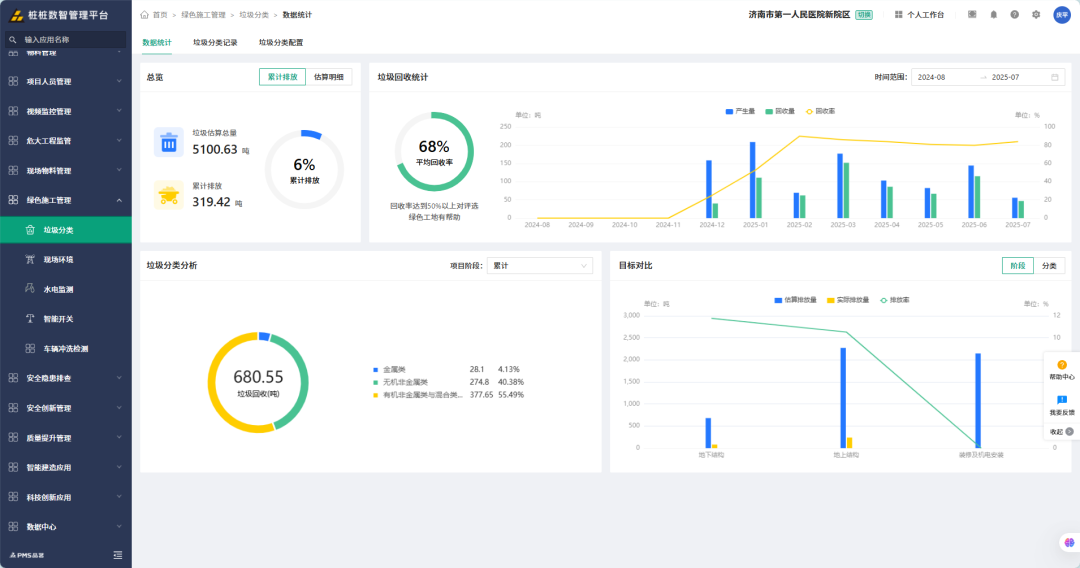This screenshot has height=568, width=1080.
Task: Click the help question mark icon
Action: [x=1015, y=14]
